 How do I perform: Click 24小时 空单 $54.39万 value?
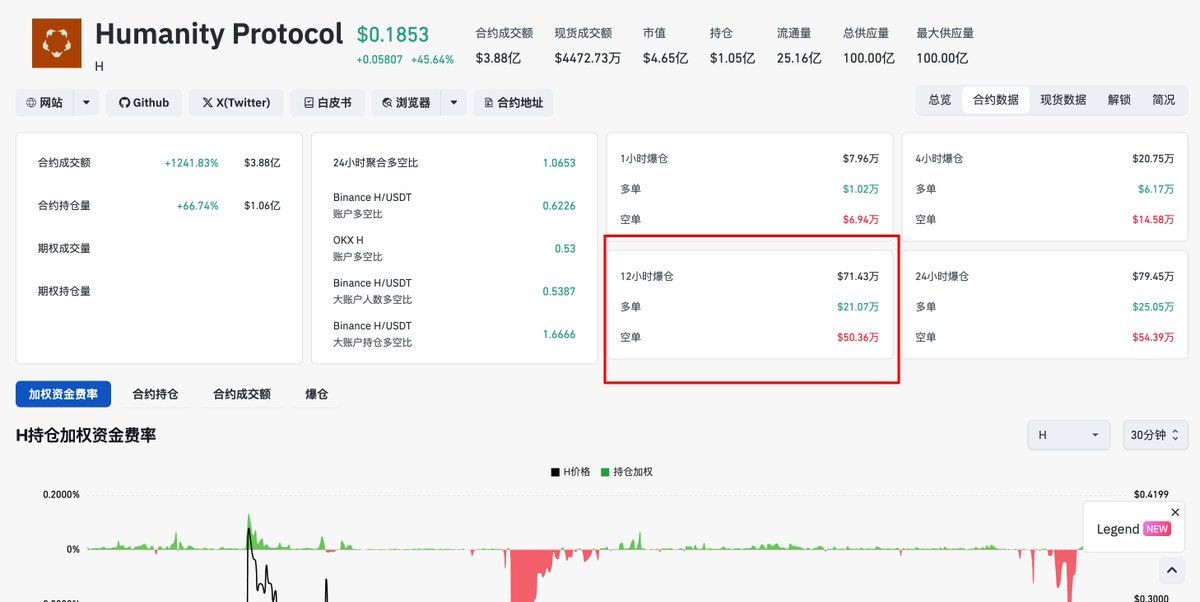[1152, 337]
